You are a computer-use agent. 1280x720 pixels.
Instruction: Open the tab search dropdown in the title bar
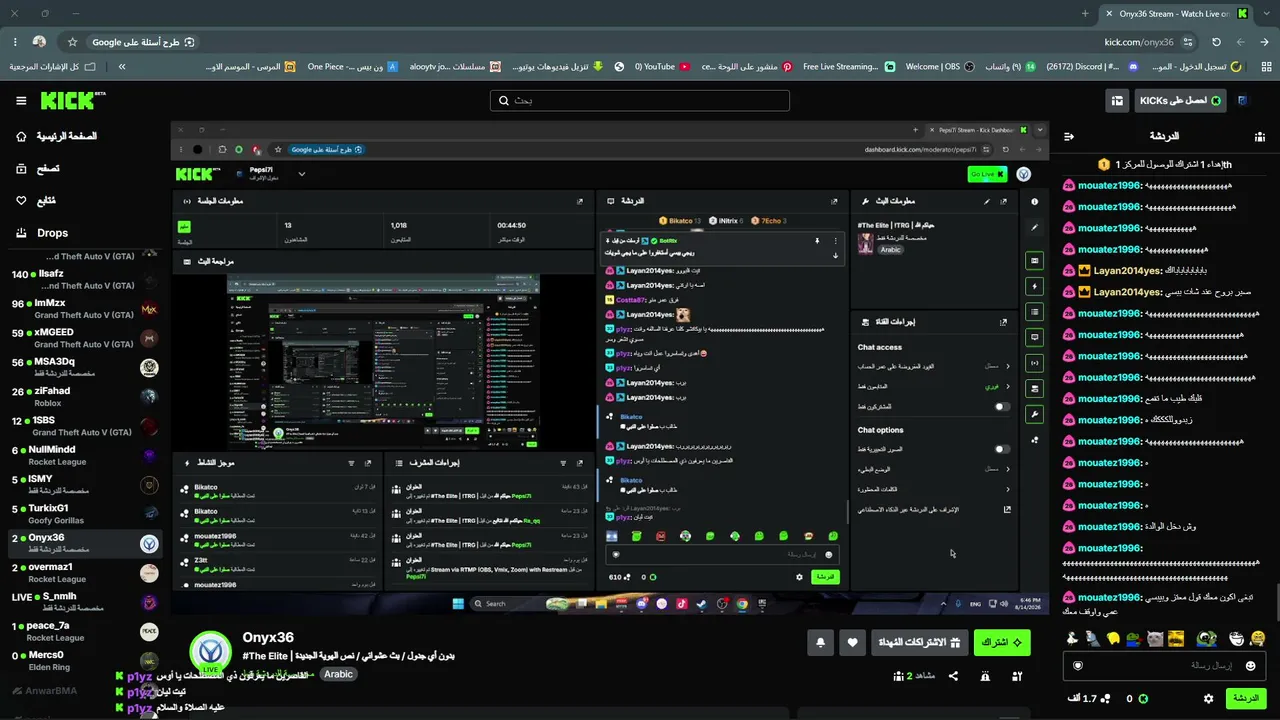click(1265, 13)
